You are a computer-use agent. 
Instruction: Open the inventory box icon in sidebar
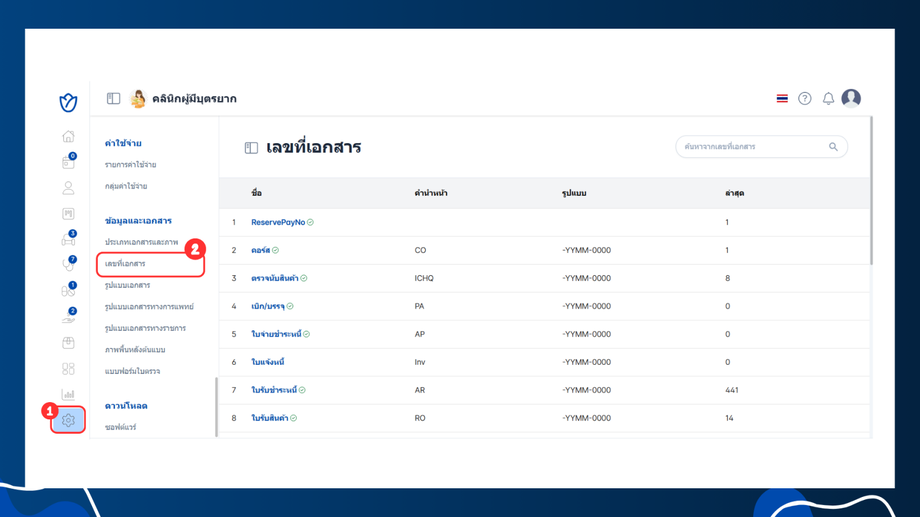point(68,343)
